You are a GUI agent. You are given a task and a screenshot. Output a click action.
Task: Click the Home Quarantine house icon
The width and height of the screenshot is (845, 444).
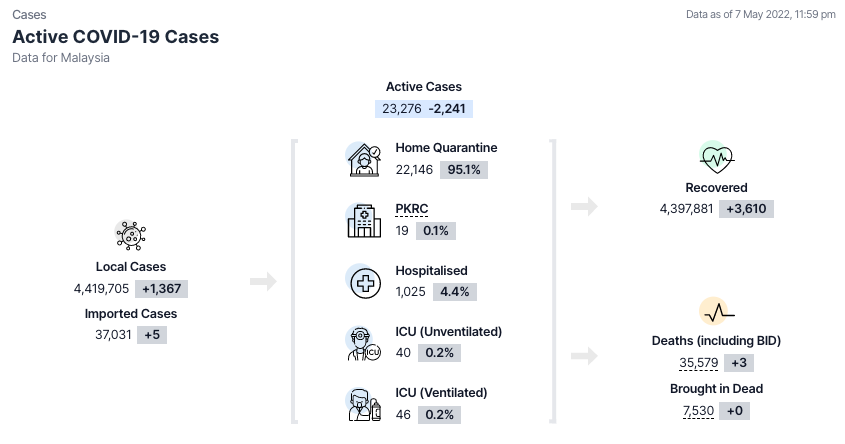(364, 159)
